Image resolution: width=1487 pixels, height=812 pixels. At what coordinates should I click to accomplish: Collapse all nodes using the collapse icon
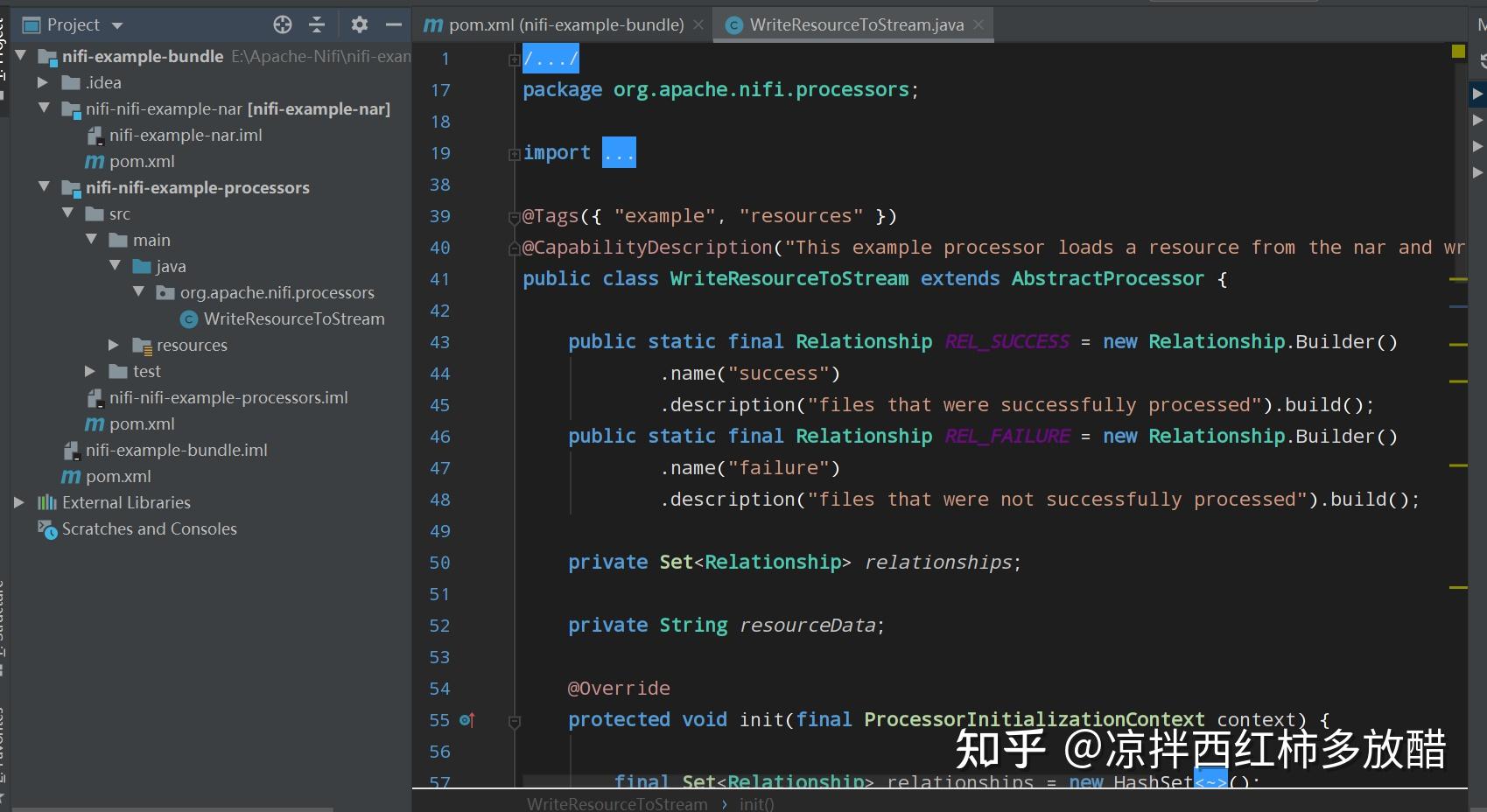pyautogui.click(x=317, y=24)
